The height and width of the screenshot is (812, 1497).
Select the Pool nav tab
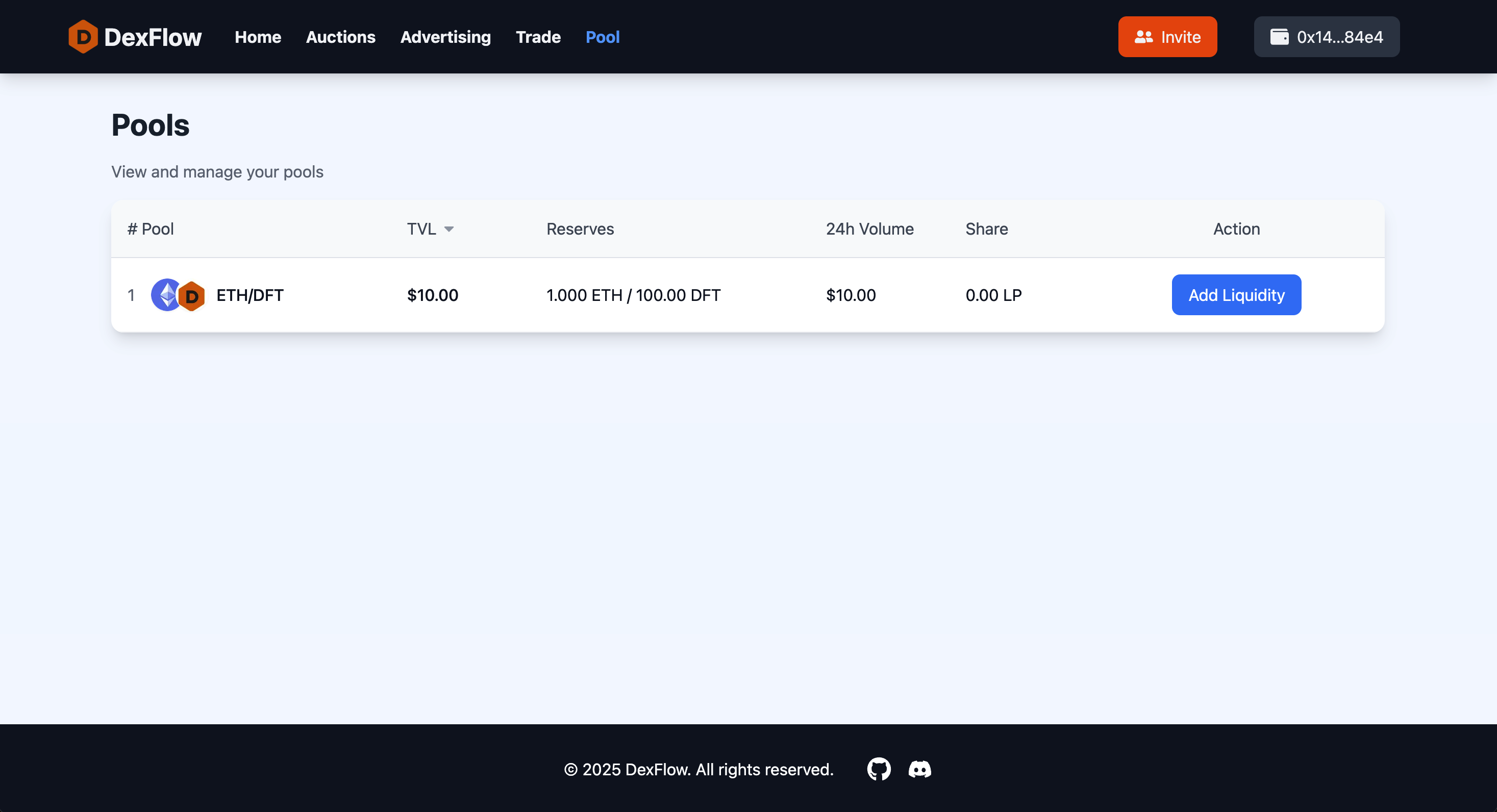pyautogui.click(x=602, y=37)
